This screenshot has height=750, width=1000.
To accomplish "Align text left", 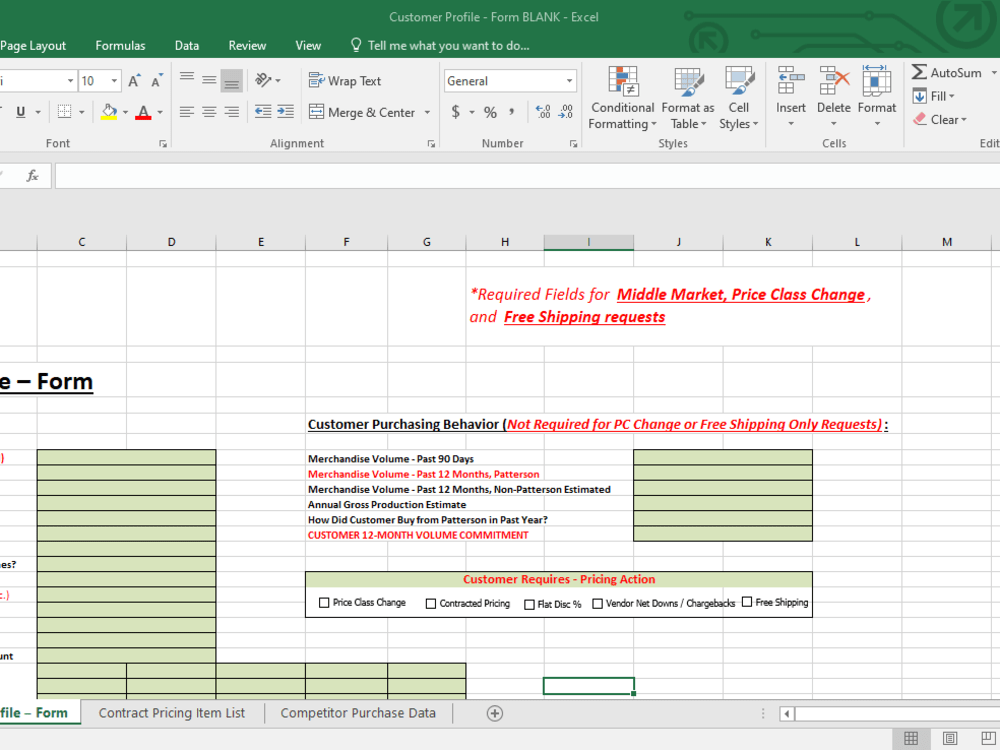I will click(187, 112).
